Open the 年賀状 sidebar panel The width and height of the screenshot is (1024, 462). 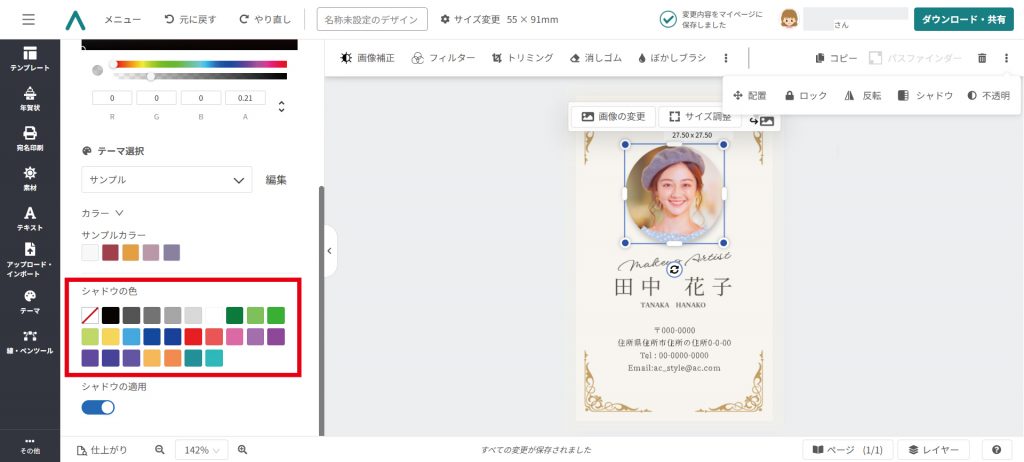tap(30, 99)
